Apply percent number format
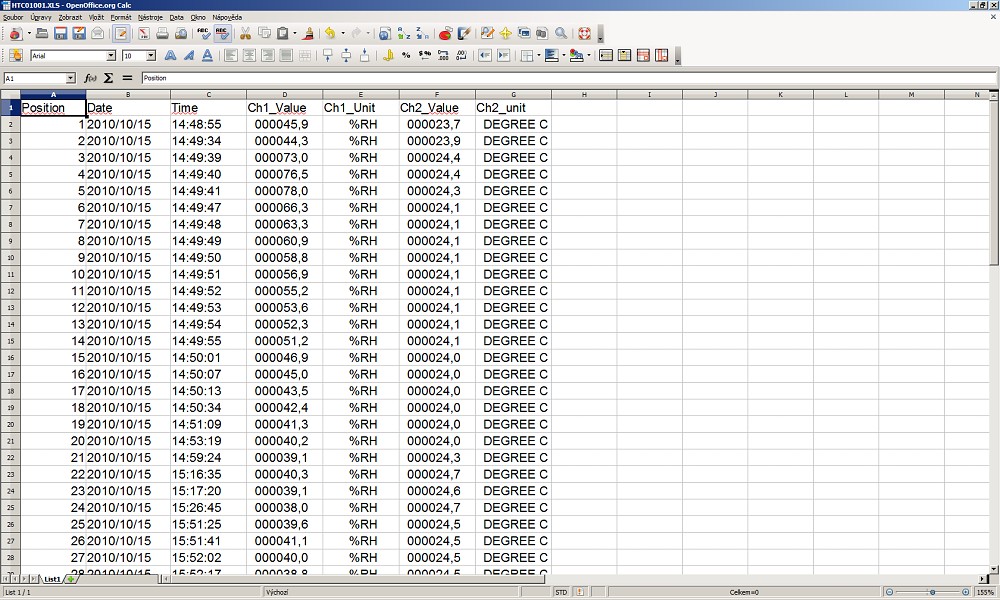This screenshot has width=1000, height=600. 406,55
